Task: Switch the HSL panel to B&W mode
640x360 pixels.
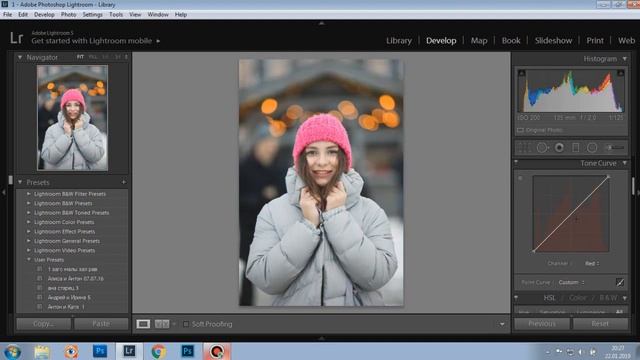Action: point(608,298)
